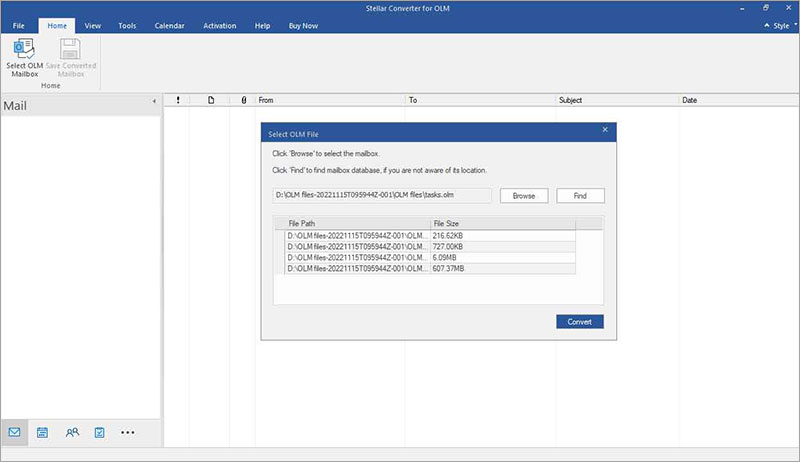
Task: Open the Mail view icon in bottom bar
Action: coord(14,432)
